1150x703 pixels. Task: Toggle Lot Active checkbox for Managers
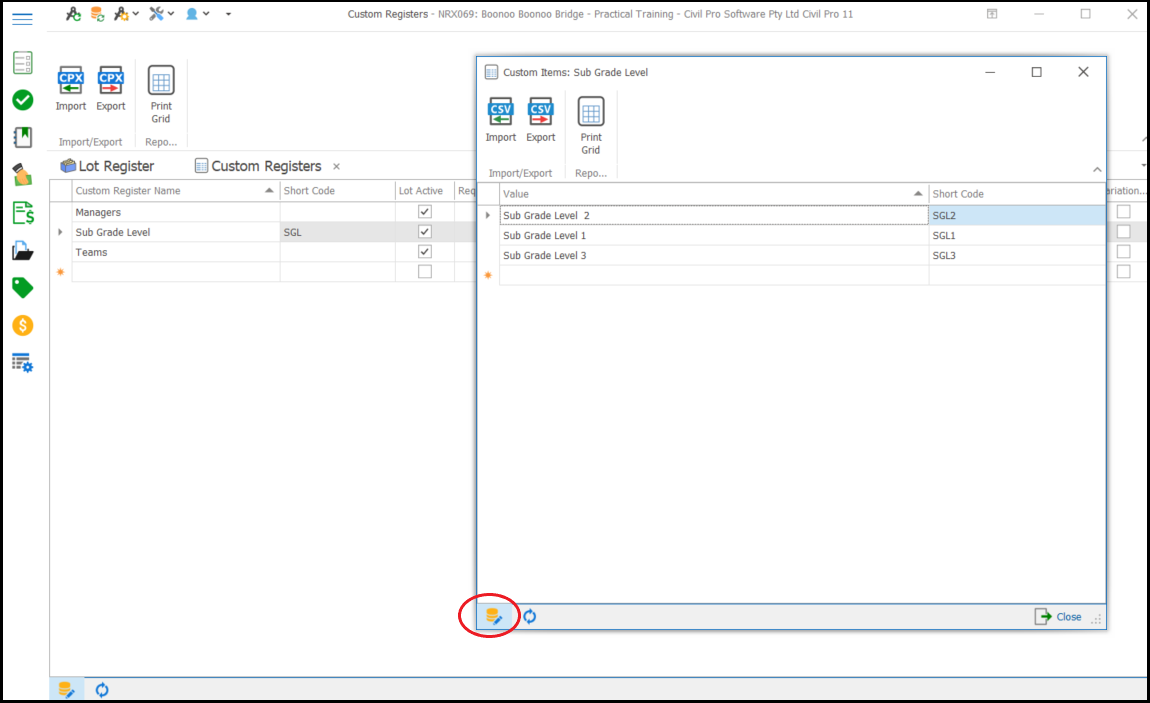pyautogui.click(x=425, y=212)
